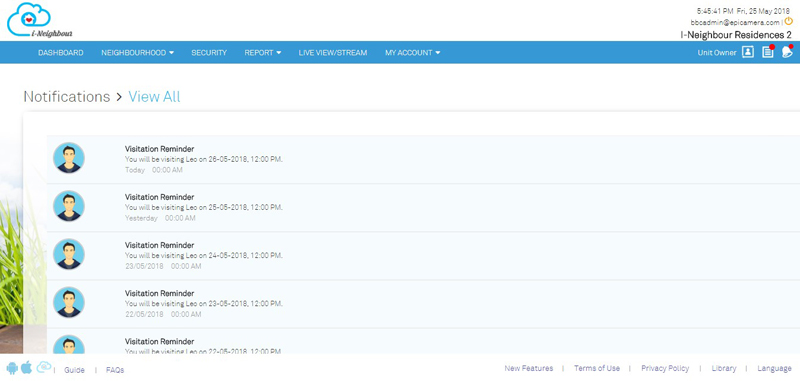
Task: Click the Notifications breadcrumb text
Action: pyautogui.click(x=67, y=97)
